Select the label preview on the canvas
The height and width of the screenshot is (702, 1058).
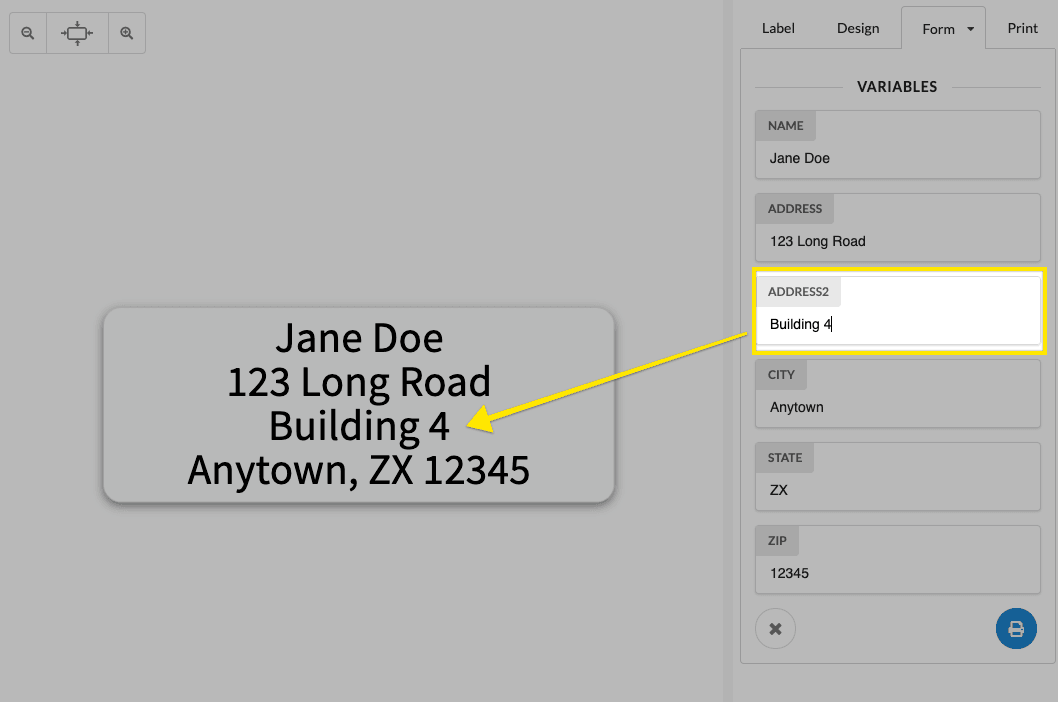(359, 404)
